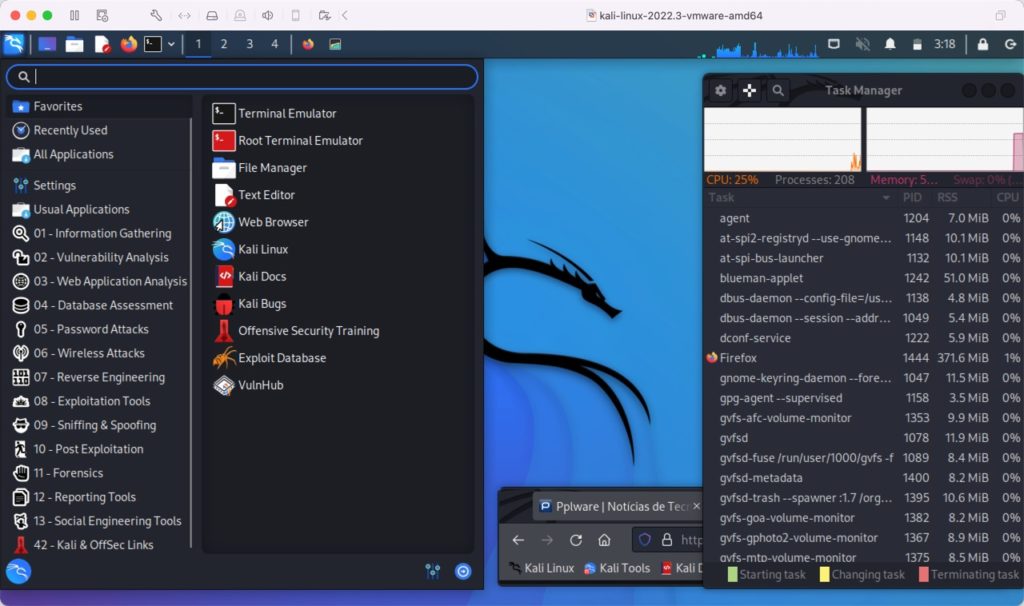Open Task Manager settings gear
The height and width of the screenshot is (606, 1024).
pyautogui.click(x=720, y=90)
